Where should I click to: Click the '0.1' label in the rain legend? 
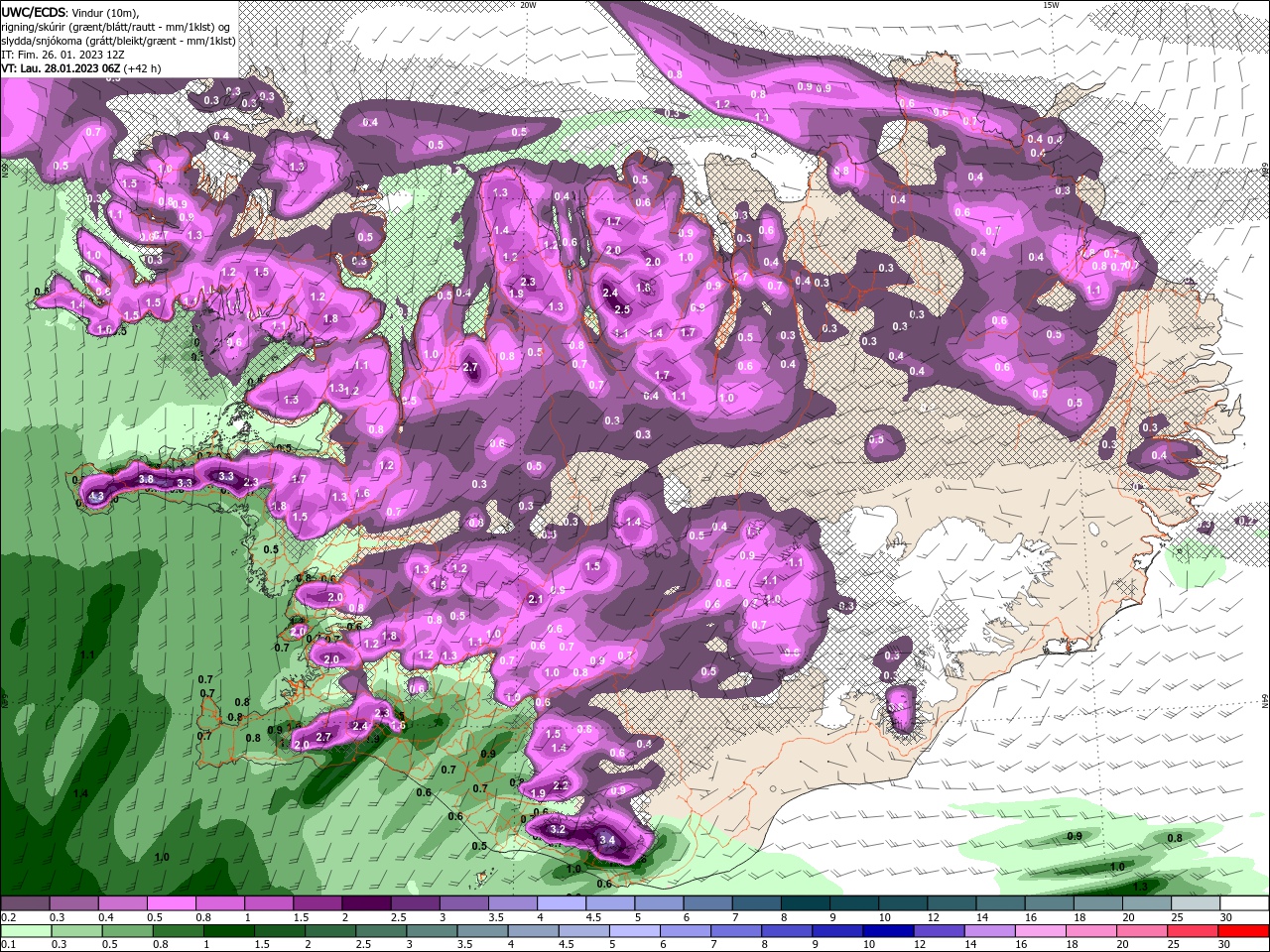click(8, 945)
